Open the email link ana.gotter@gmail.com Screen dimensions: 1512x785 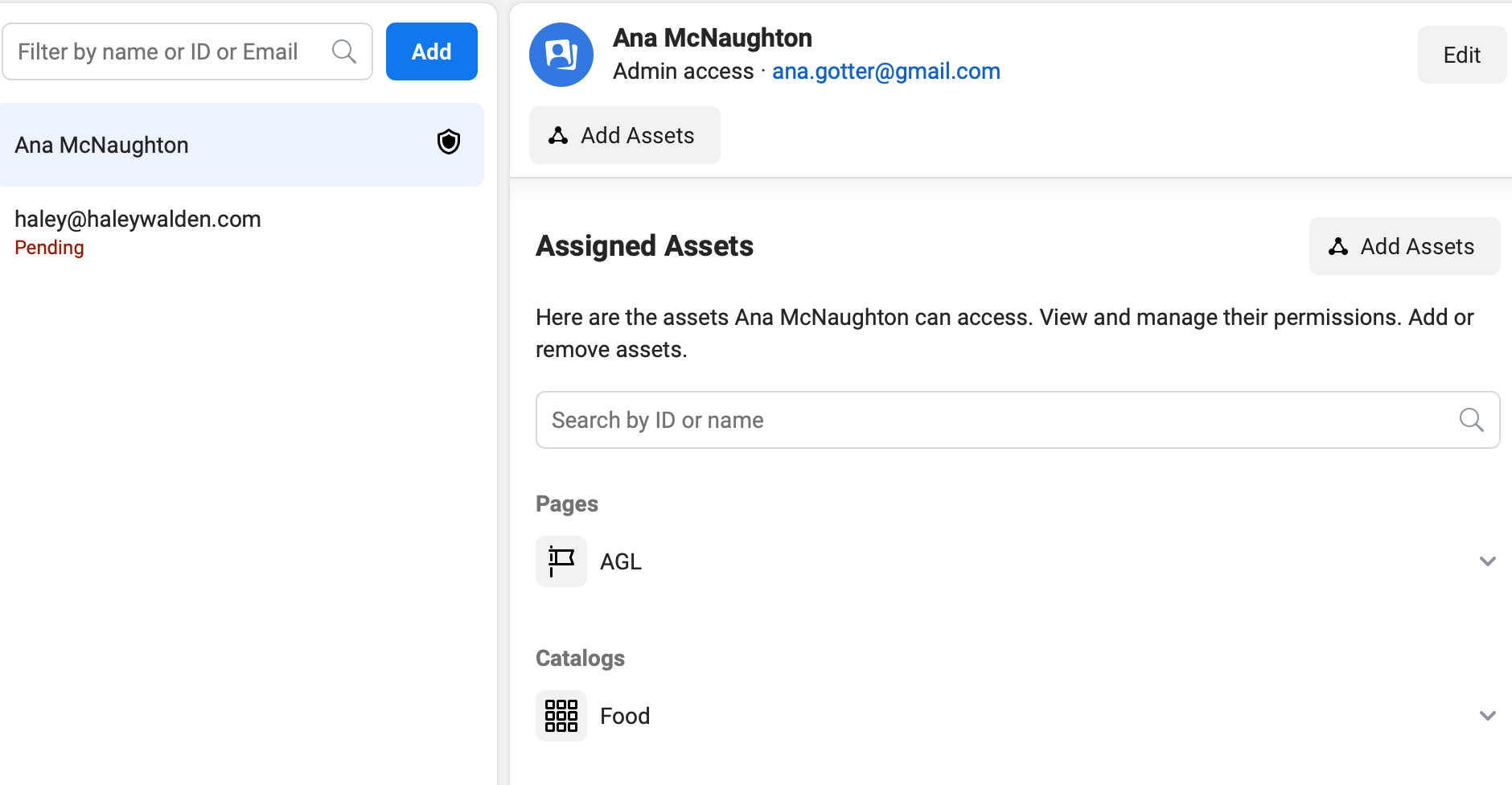[x=886, y=71]
